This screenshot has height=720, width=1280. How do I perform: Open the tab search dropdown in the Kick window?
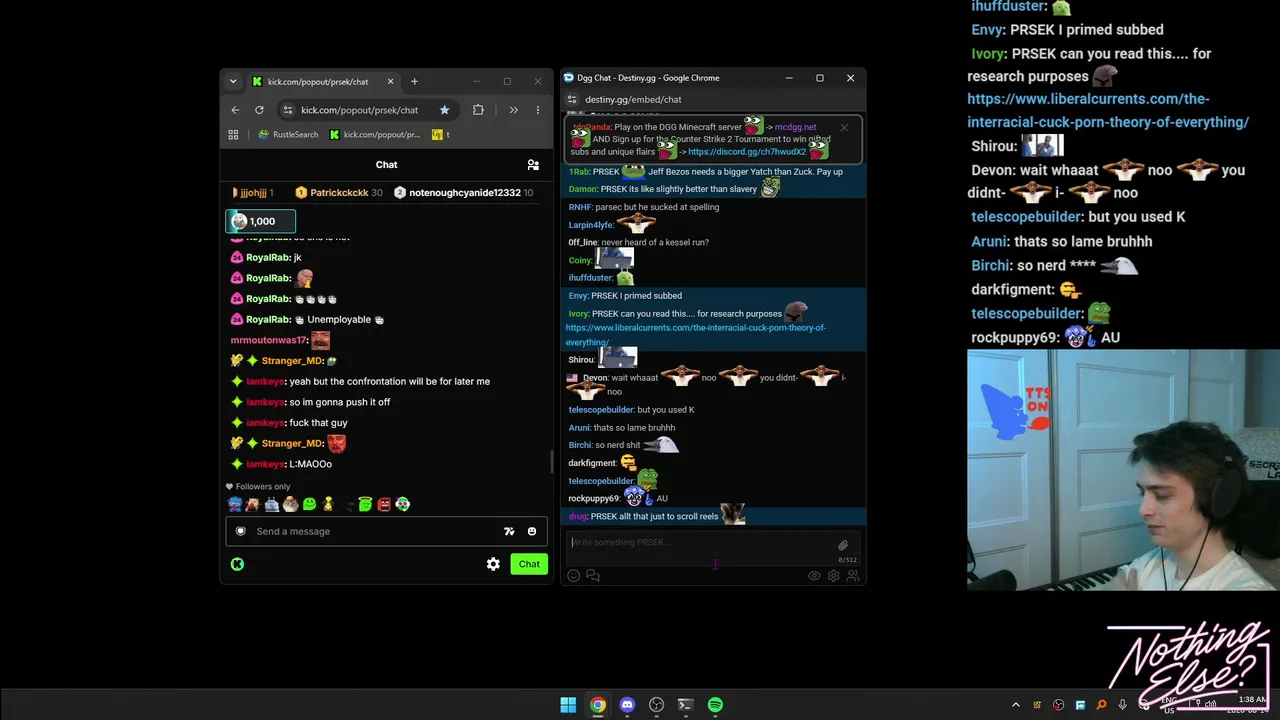(x=233, y=81)
